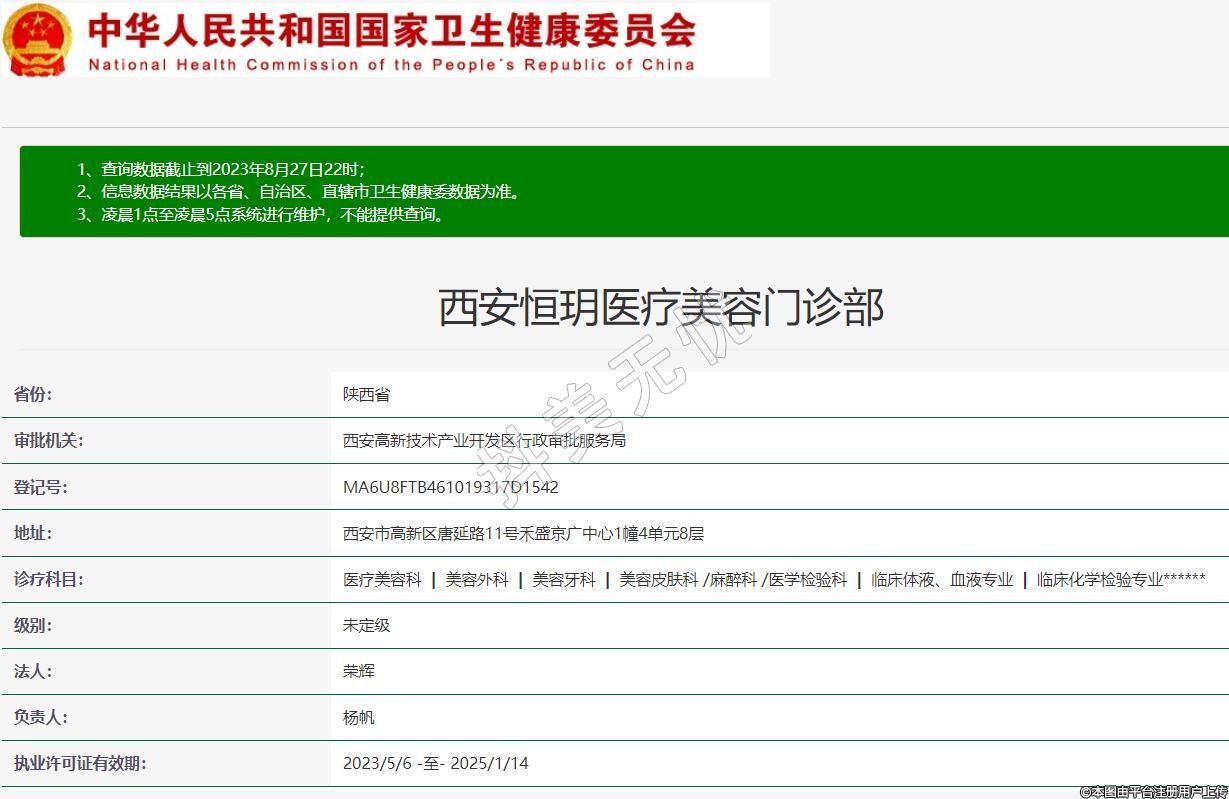Click the 中华人民共和国国家卫生健康委员会 header title
The height and width of the screenshot is (799, 1229).
[x=391, y=30]
